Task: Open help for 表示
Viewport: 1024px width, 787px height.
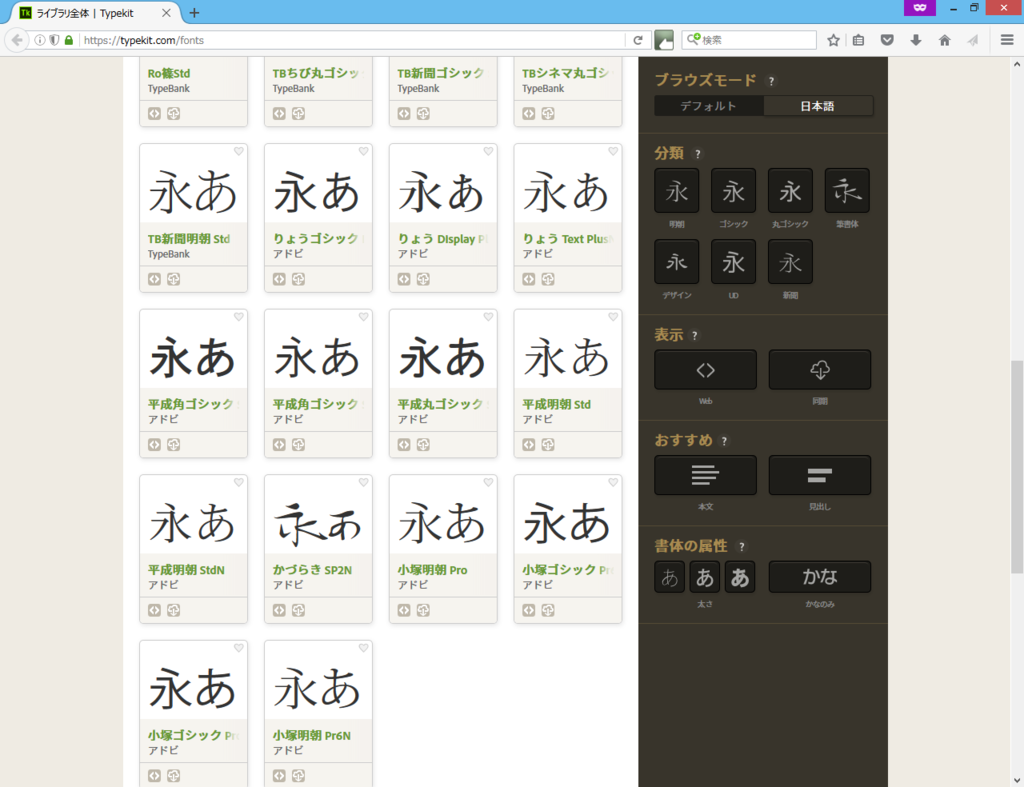Action: 695,336
